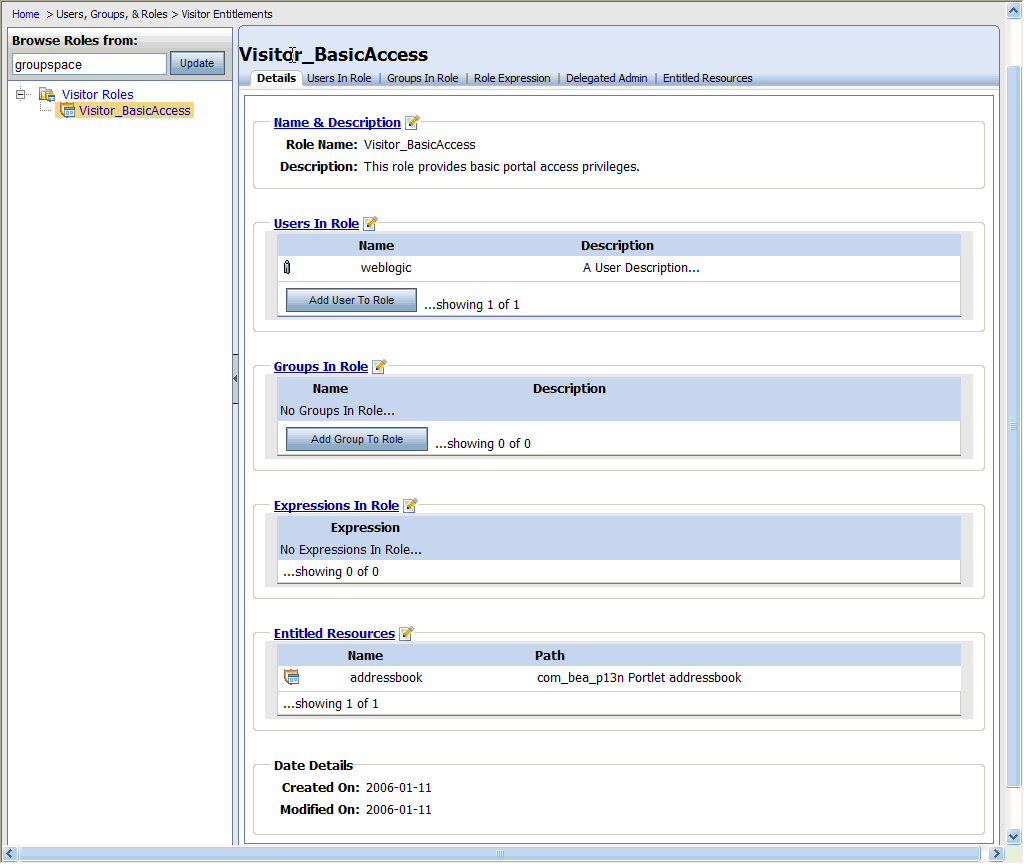
Task: Open the Delegated Admin tab
Action: [x=607, y=78]
